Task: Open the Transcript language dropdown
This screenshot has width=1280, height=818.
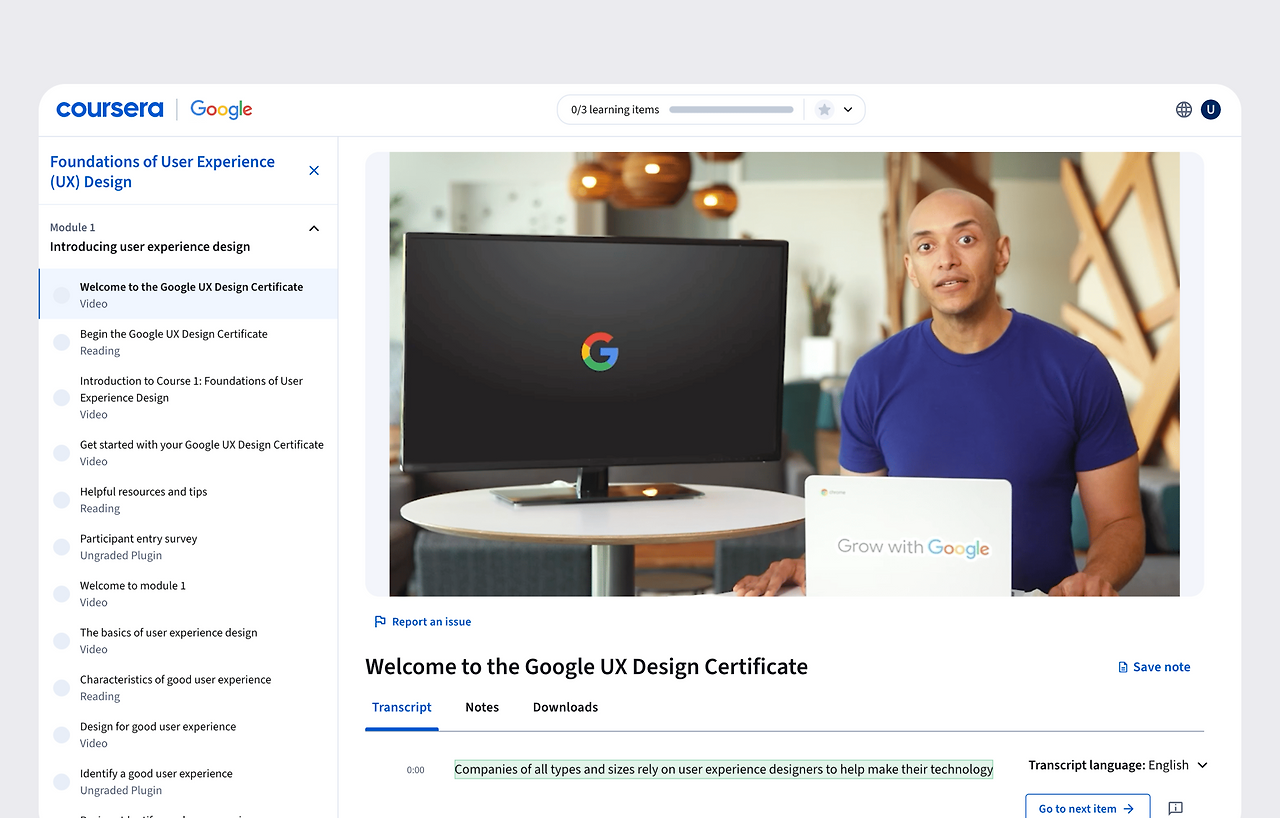Action: click(1118, 765)
